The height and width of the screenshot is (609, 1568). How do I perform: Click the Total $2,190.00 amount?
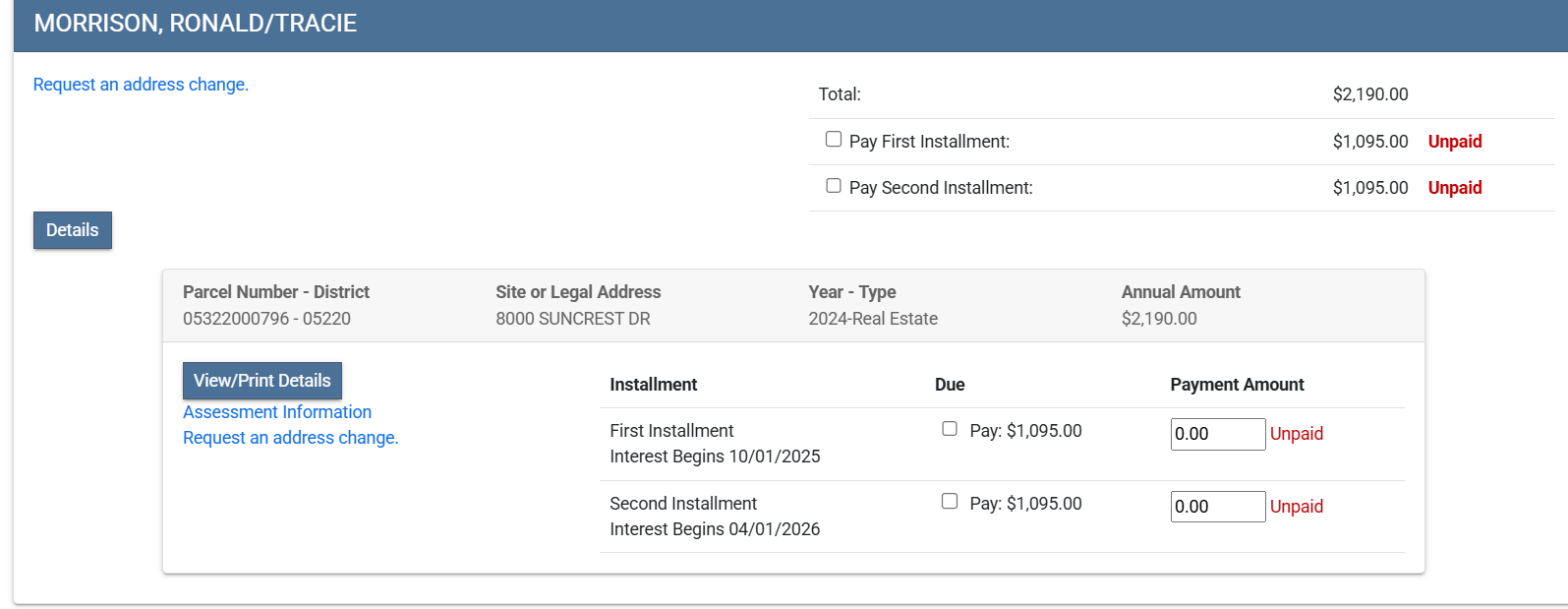tap(1369, 94)
